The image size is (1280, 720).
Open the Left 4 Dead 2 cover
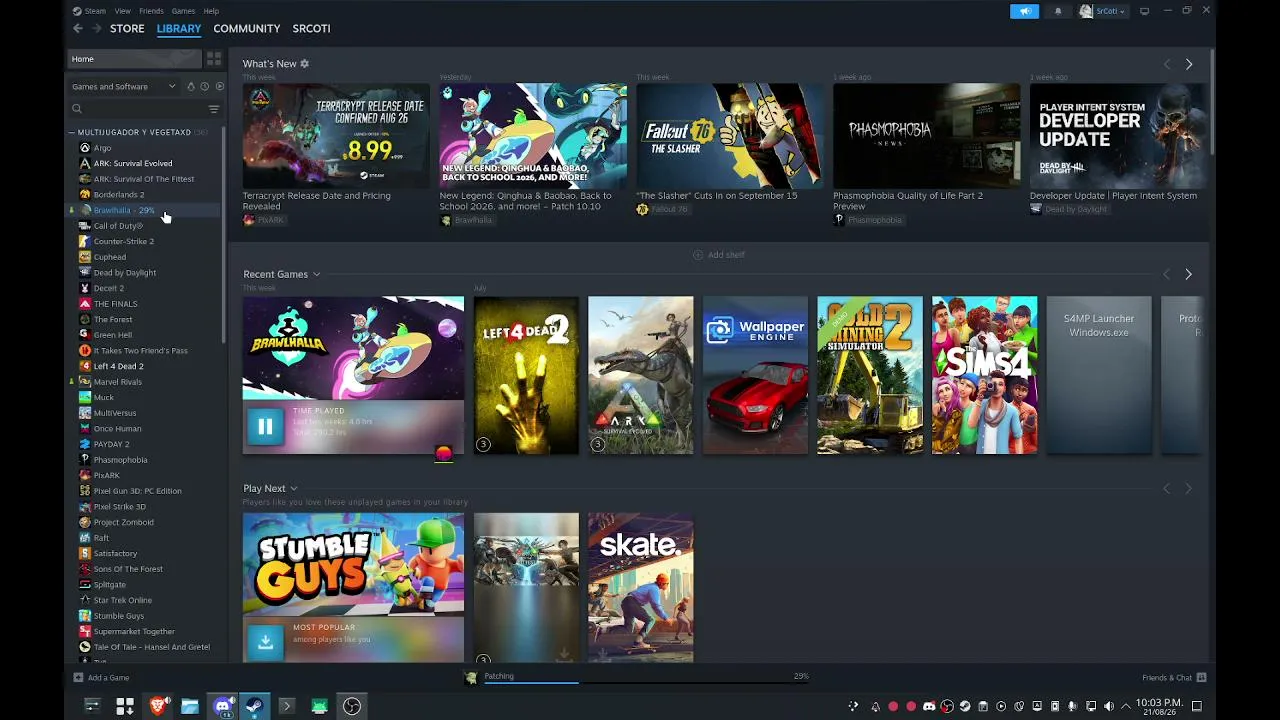click(526, 375)
